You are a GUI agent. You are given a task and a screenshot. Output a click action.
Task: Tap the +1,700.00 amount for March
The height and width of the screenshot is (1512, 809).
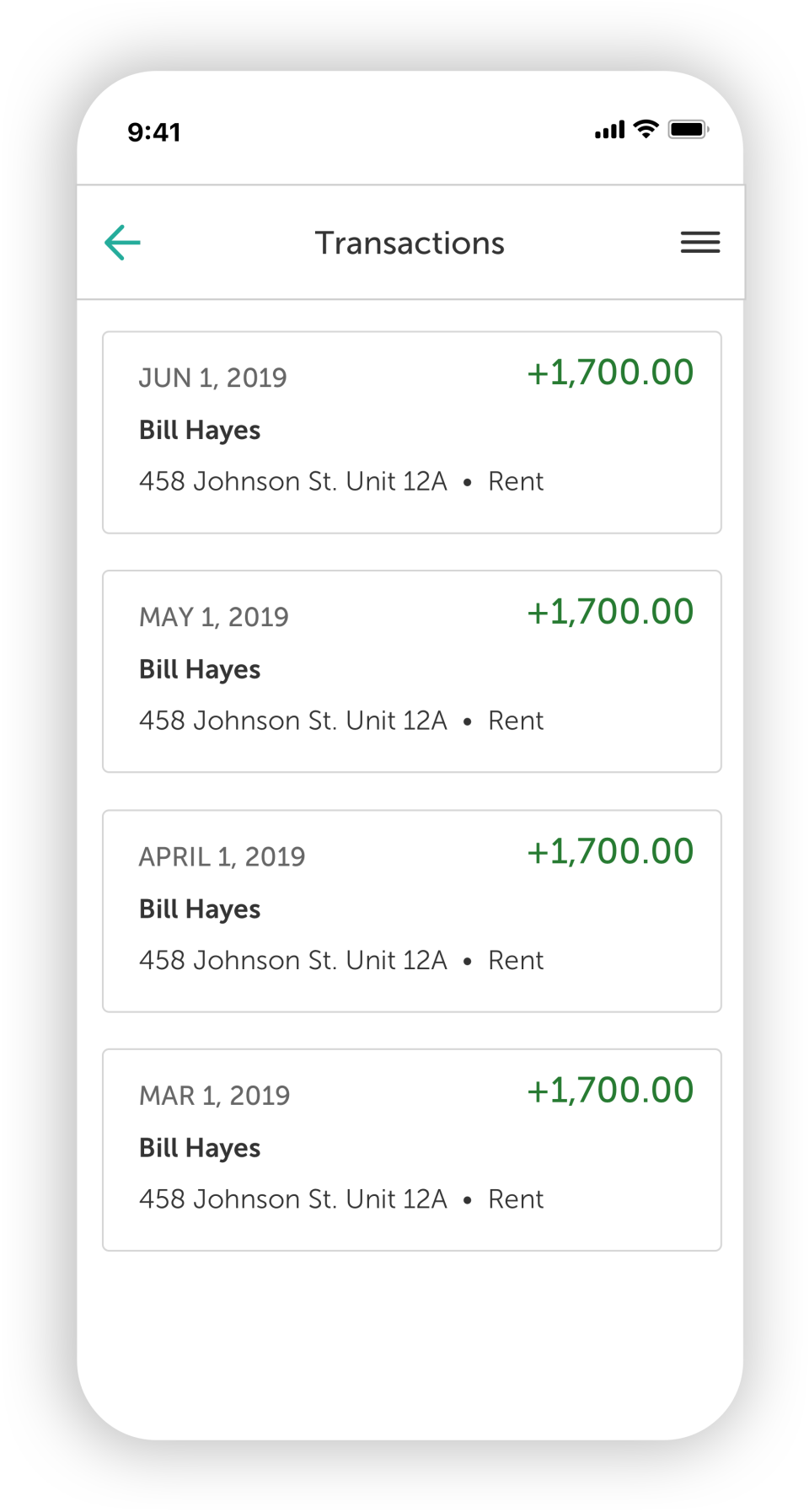[x=609, y=1091]
